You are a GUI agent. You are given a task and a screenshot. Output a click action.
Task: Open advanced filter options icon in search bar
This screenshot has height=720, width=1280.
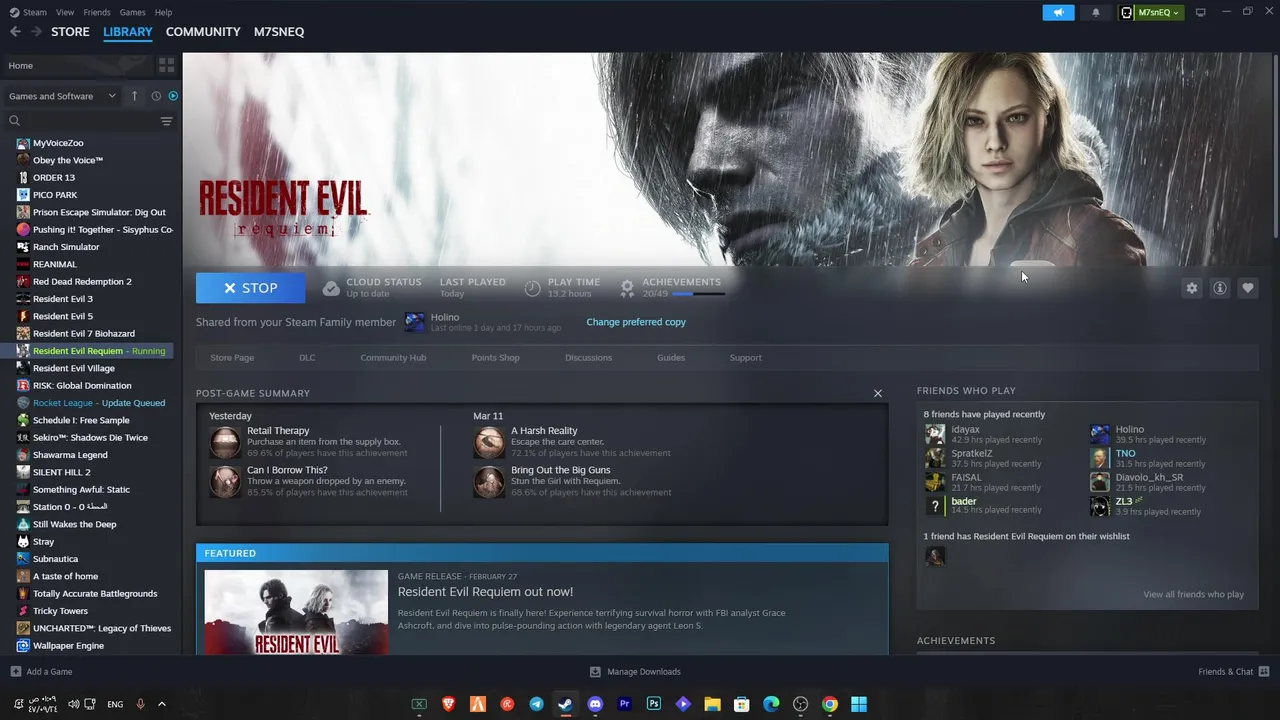(x=166, y=121)
